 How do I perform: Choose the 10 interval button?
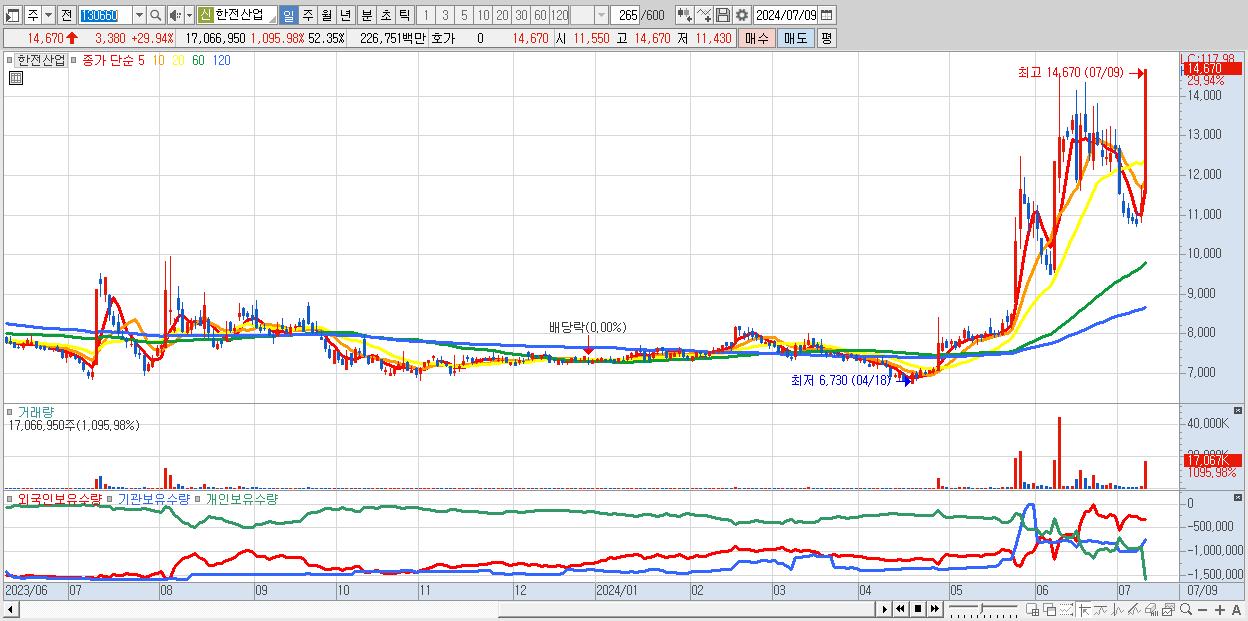(x=483, y=15)
